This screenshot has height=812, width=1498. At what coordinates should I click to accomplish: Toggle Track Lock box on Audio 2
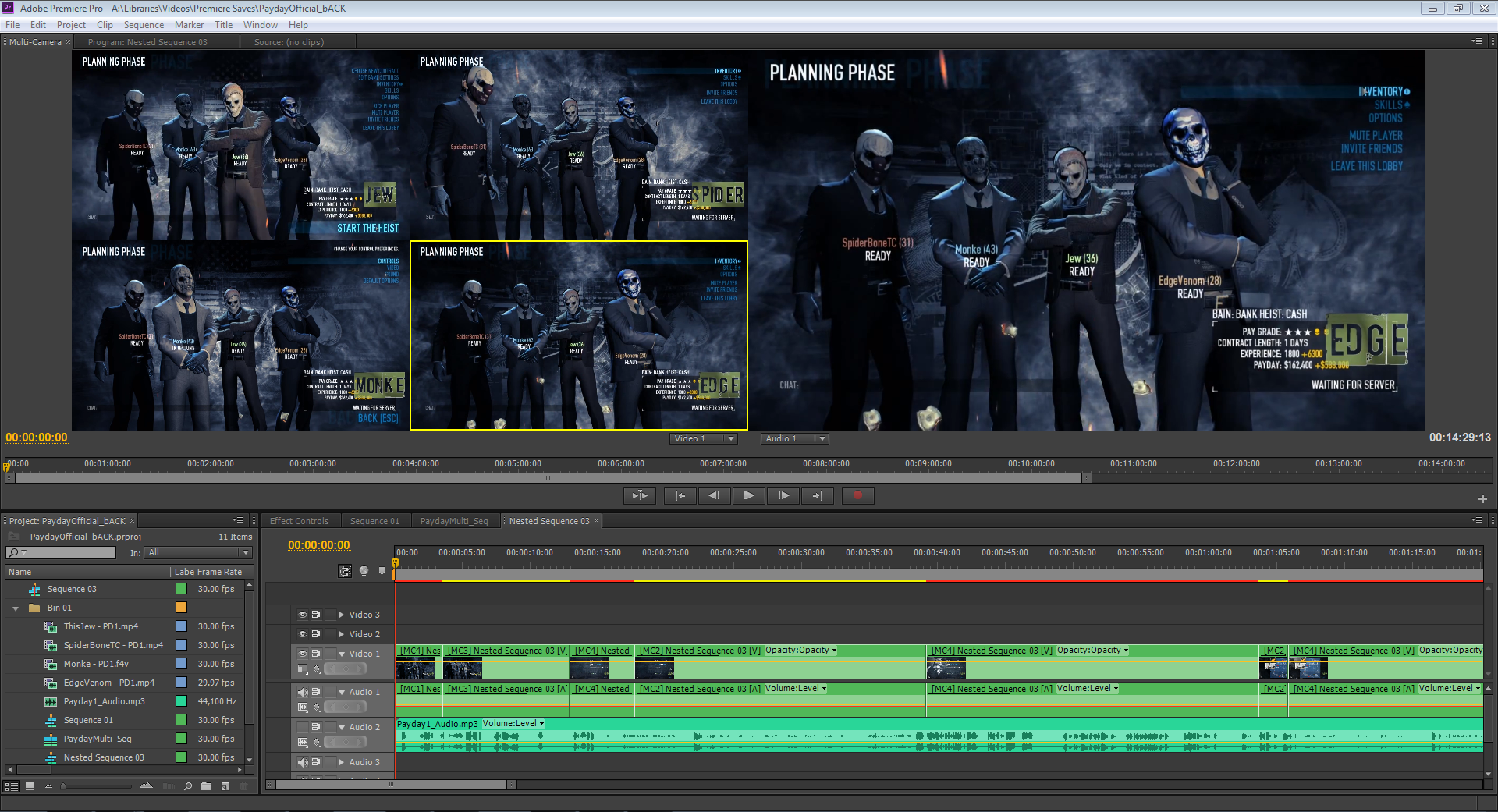pyautogui.click(x=330, y=727)
